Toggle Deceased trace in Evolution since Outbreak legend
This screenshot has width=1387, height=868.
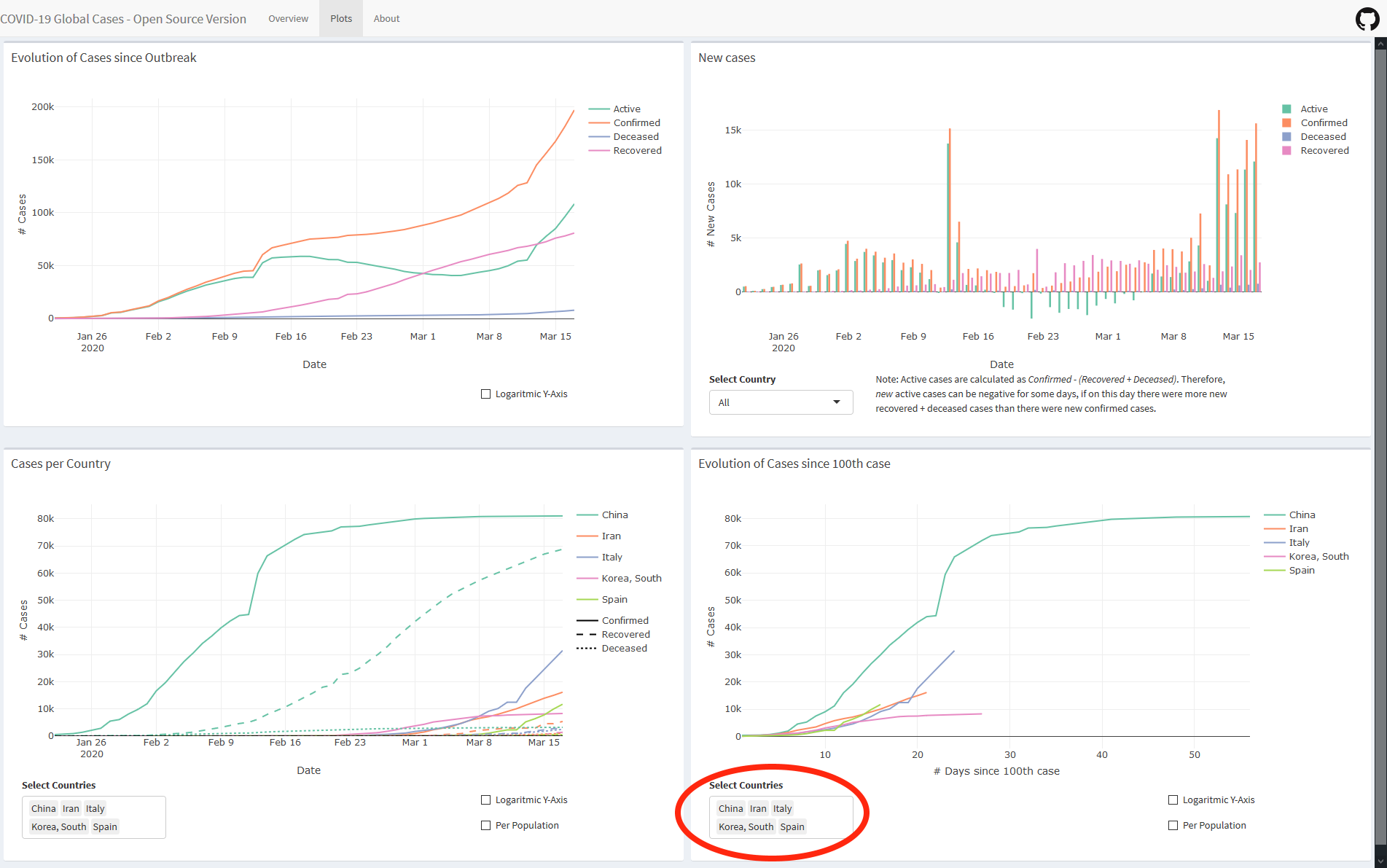click(623, 137)
